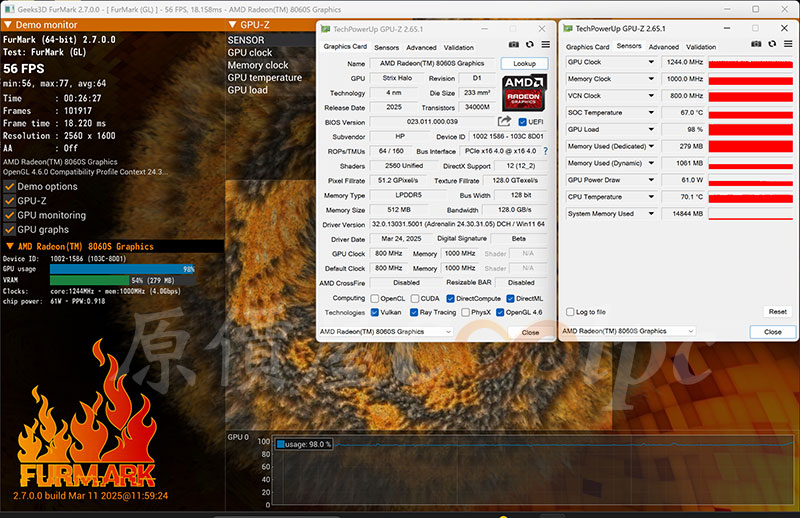Click the GPU usage progress bar in FurMark
Screen dimensions: 800x518
[x=120, y=269]
